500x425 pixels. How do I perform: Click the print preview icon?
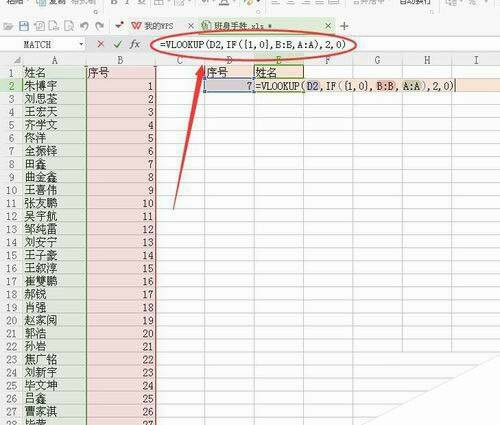coord(69,26)
